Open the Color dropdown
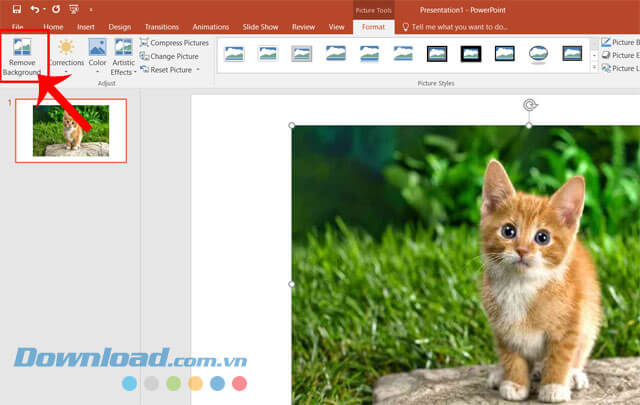The width and height of the screenshot is (640, 405). point(97,56)
